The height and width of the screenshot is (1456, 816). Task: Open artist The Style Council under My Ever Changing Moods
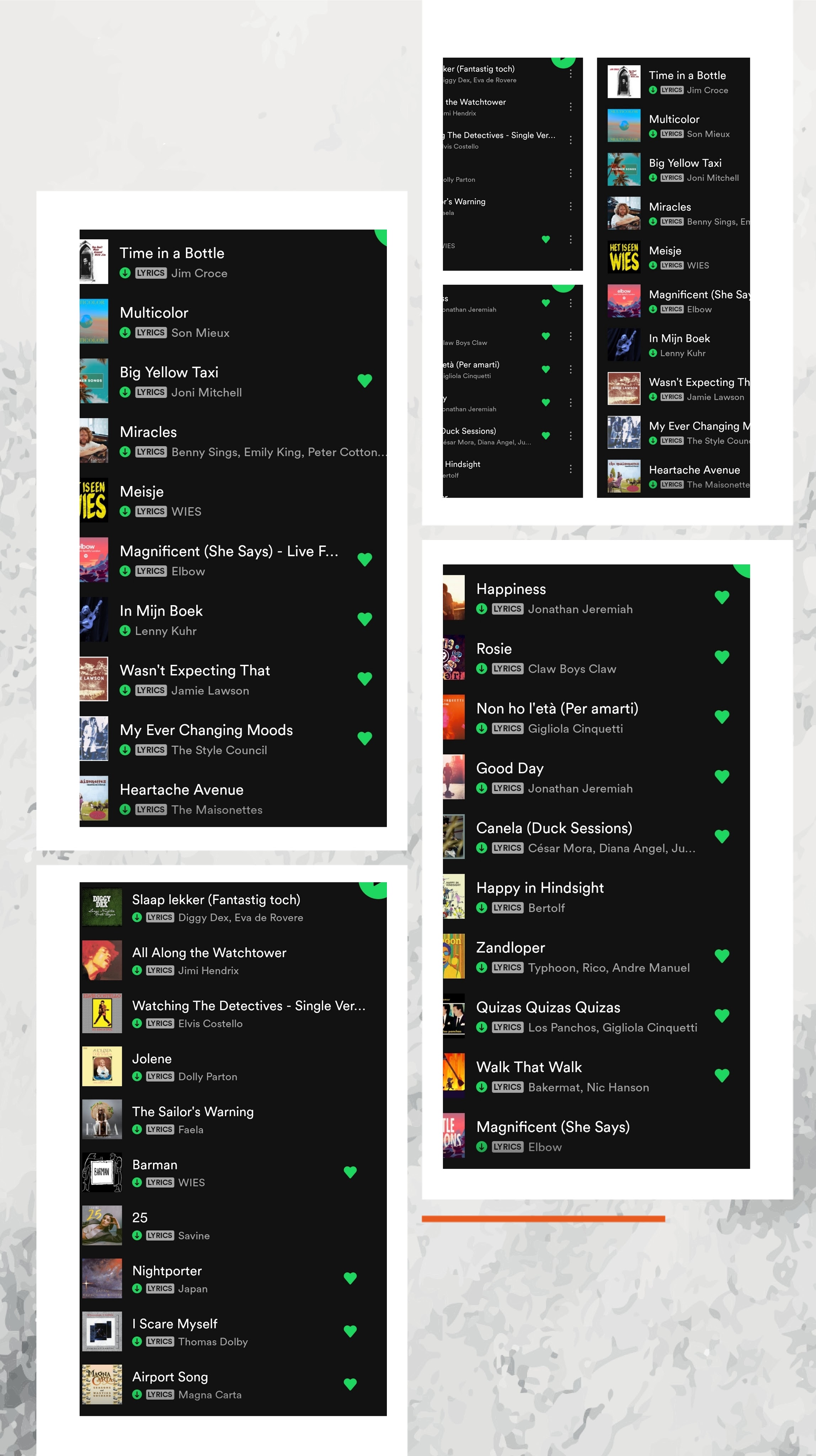point(219,750)
